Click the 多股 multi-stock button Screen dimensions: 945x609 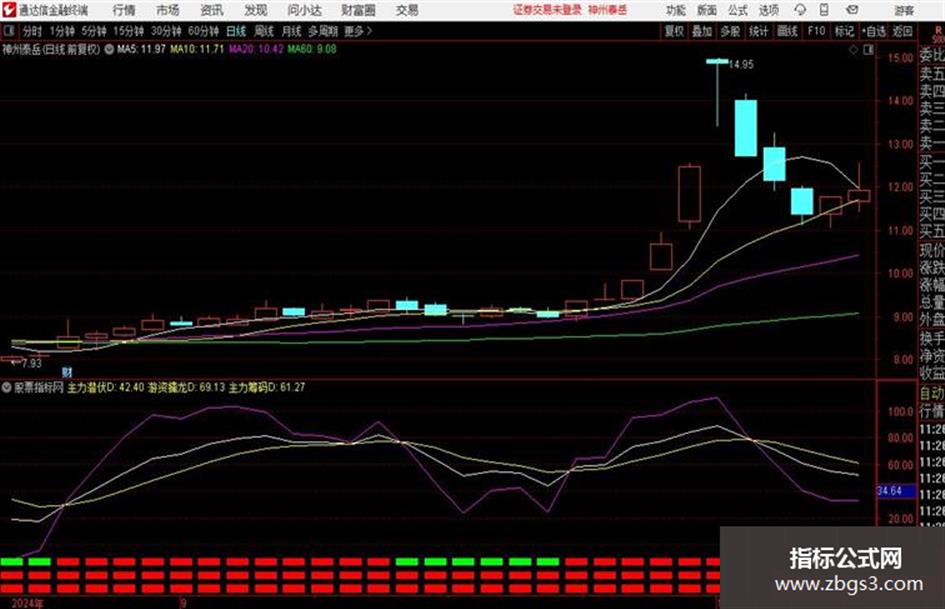(x=730, y=31)
